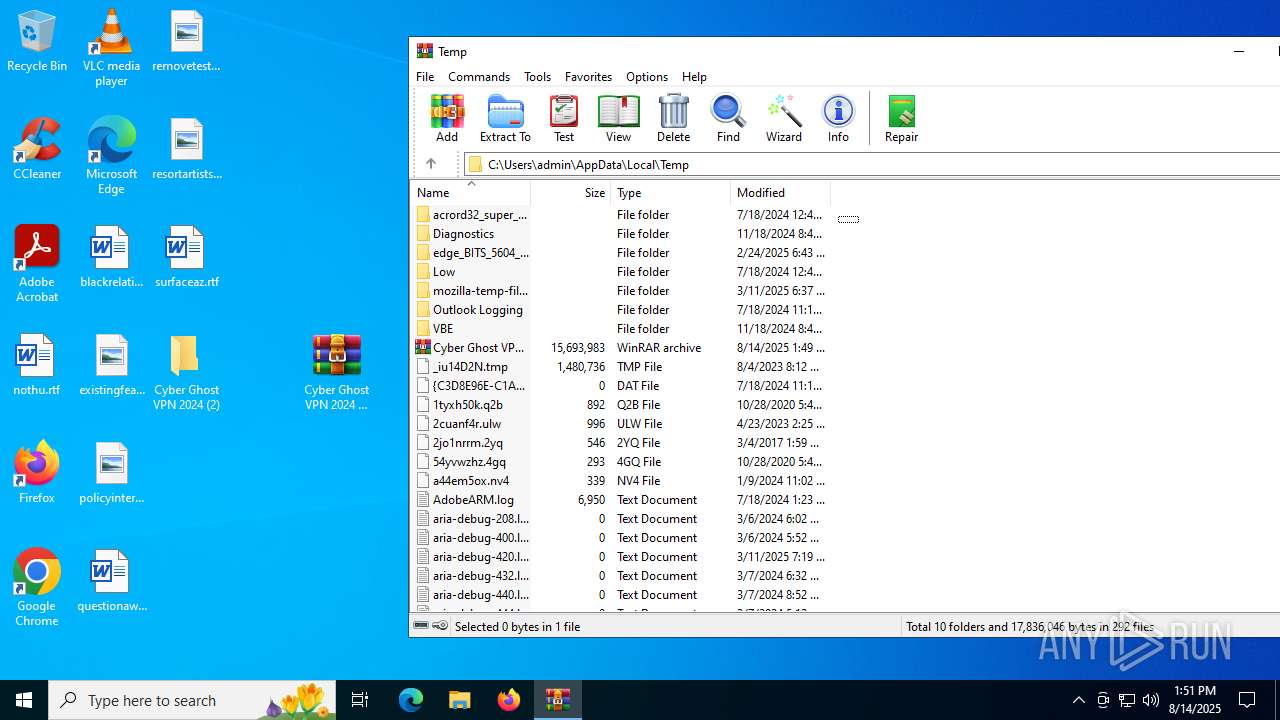Select Firefox desktop shortcut
This screenshot has height=720, width=1280.
(37, 472)
